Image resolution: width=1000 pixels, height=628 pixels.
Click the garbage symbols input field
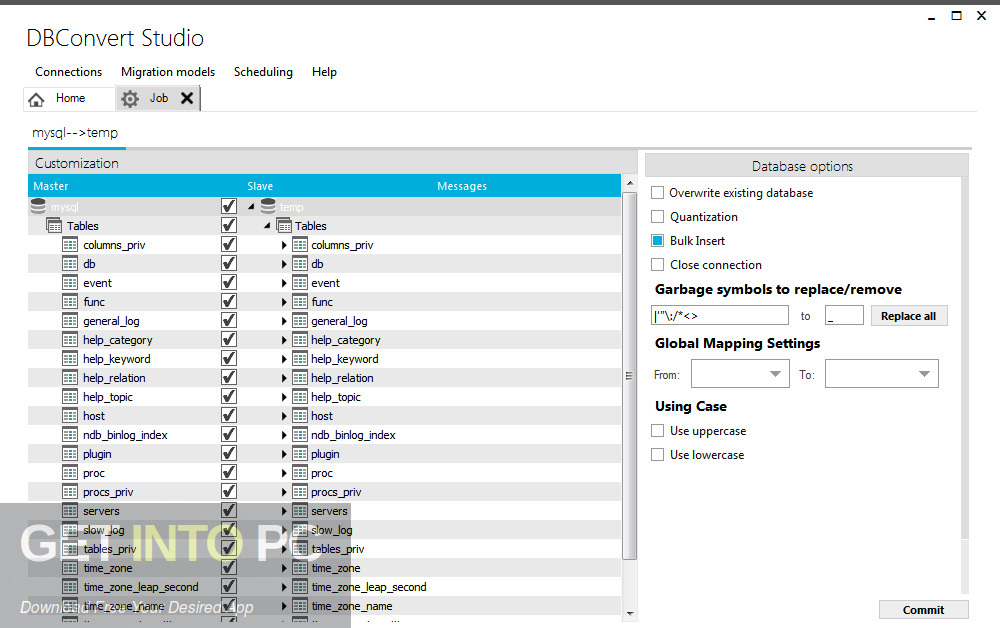pyautogui.click(x=720, y=316)
